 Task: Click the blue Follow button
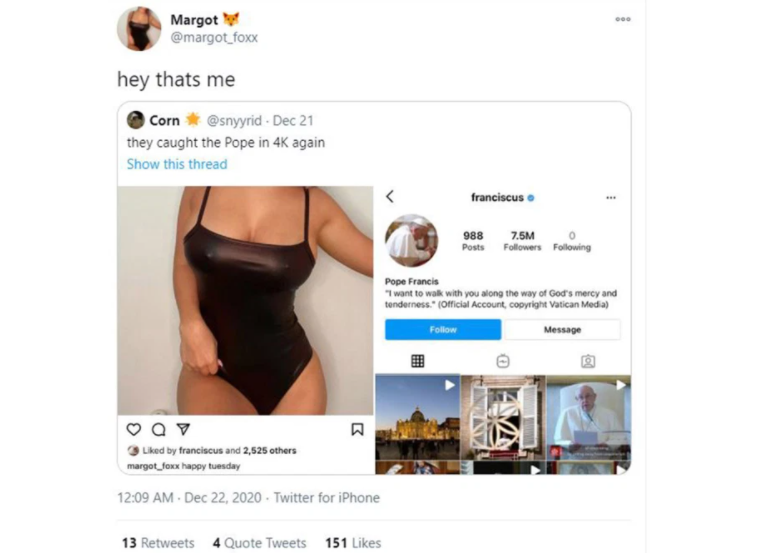[443, 329]
